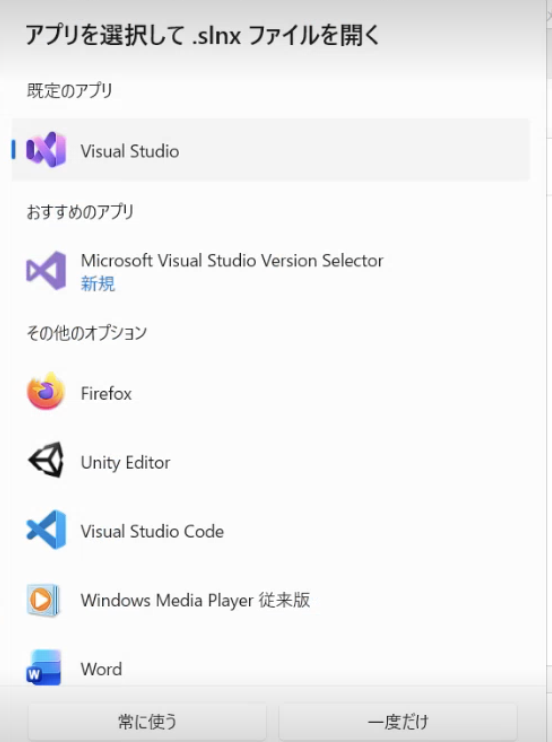This screenshot has height=742, width=552.
Task: Pick the blue Visual Studio Code icon
Action: click(46, 530)
